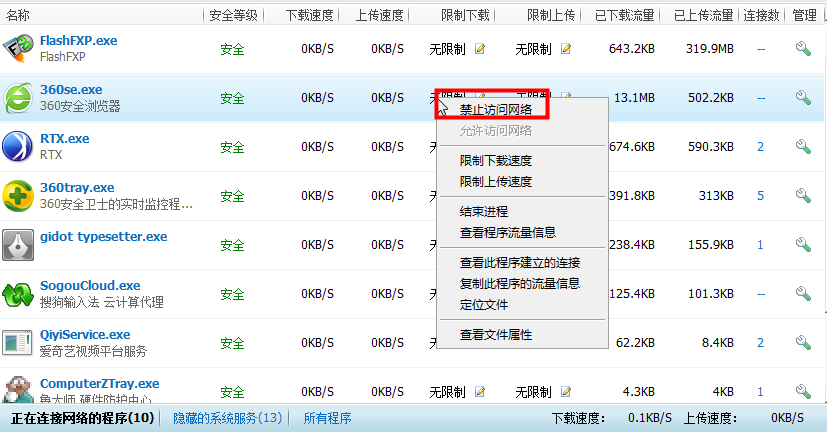Sort by 下载速度 column header

point(310,15)
